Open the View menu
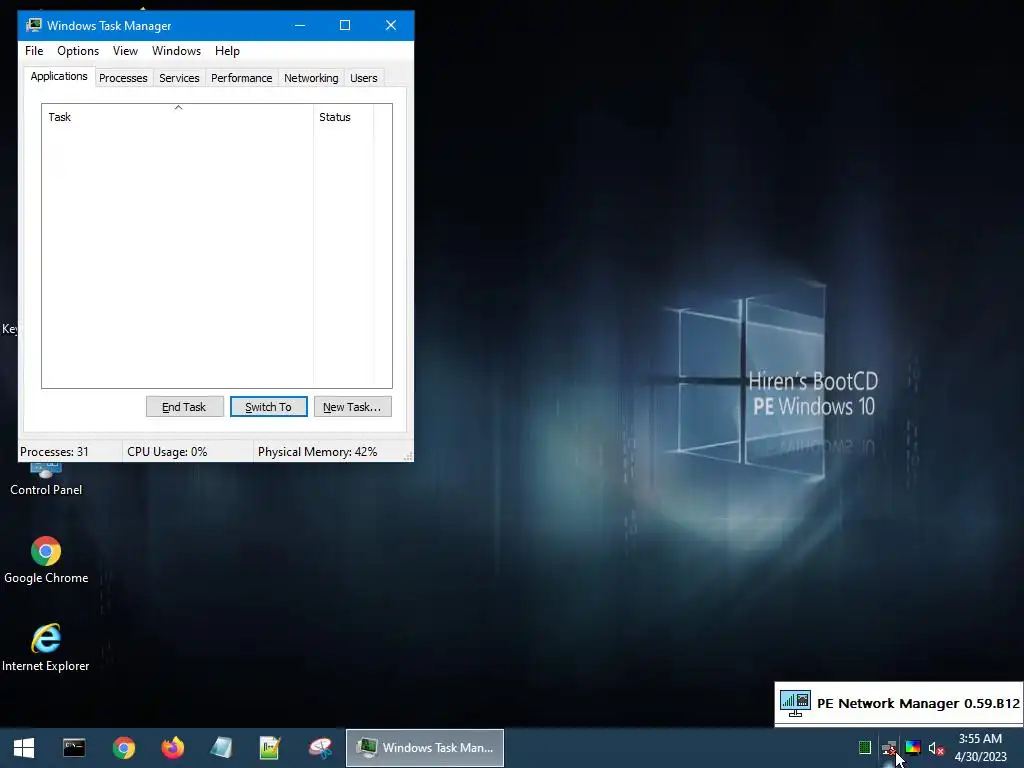Viewport: 1024px width, 768px height. 125,51
